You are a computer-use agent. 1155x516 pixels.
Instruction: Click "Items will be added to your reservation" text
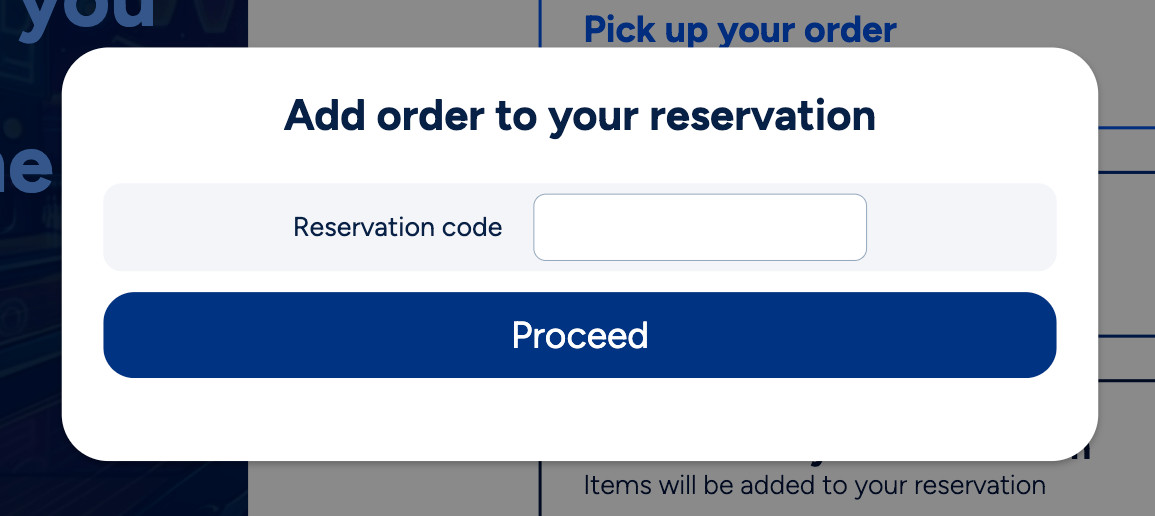pos(814,486)
